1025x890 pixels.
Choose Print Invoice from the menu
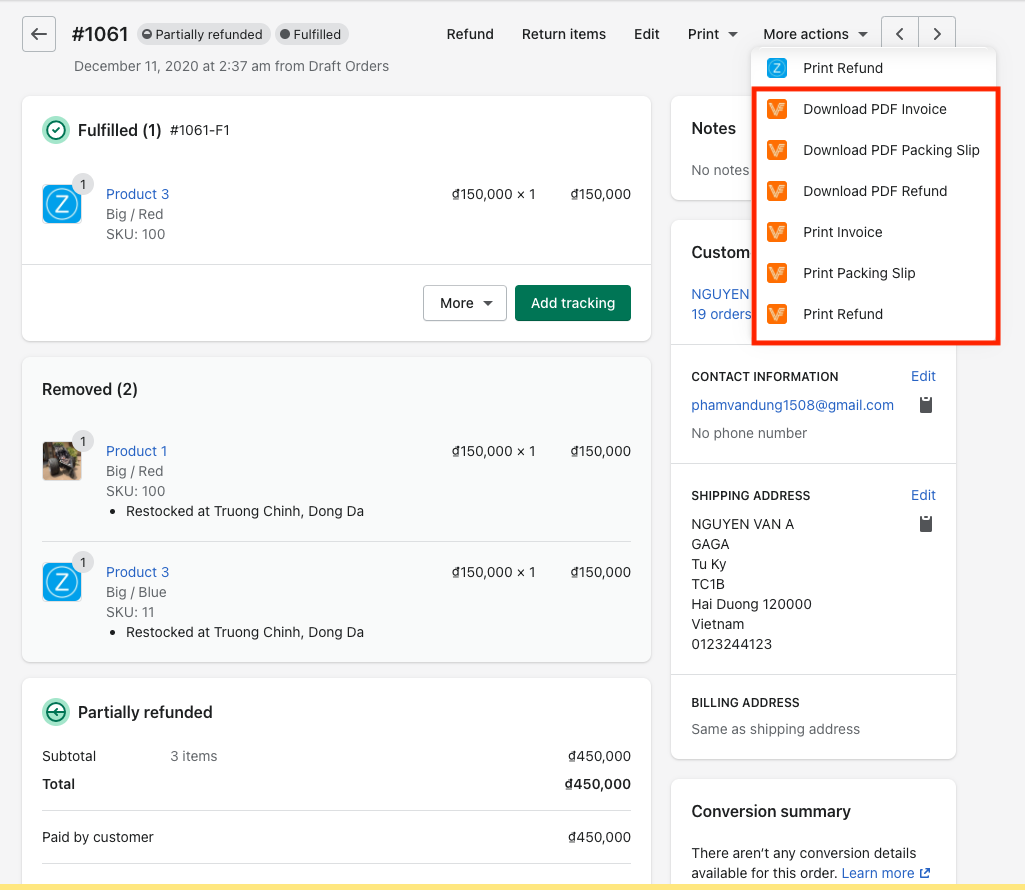pos(842,232)
